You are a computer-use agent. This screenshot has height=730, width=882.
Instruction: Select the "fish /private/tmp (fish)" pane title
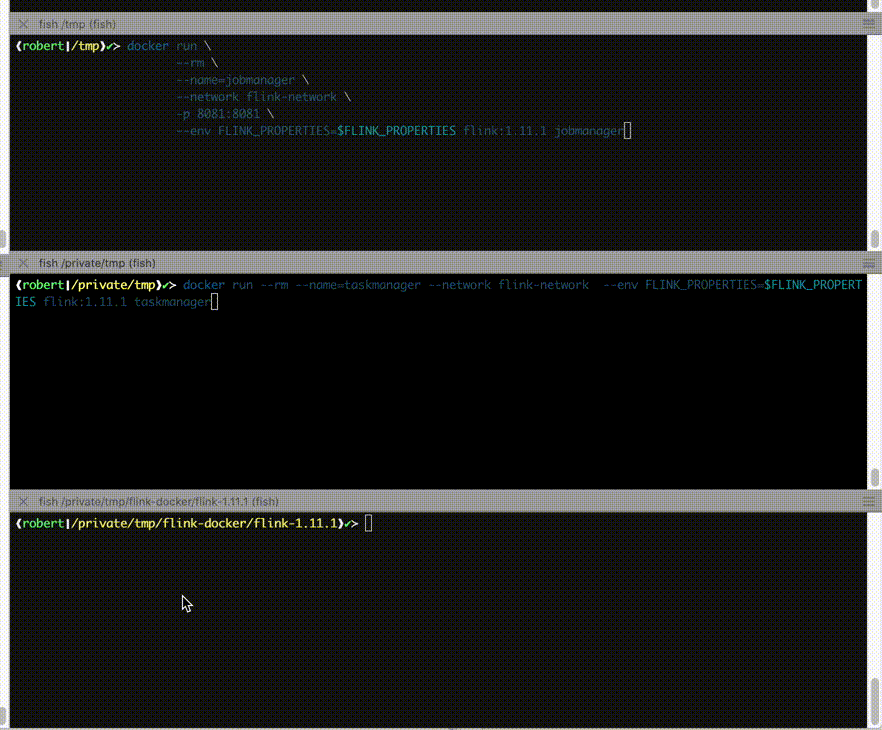coord(97,263)
